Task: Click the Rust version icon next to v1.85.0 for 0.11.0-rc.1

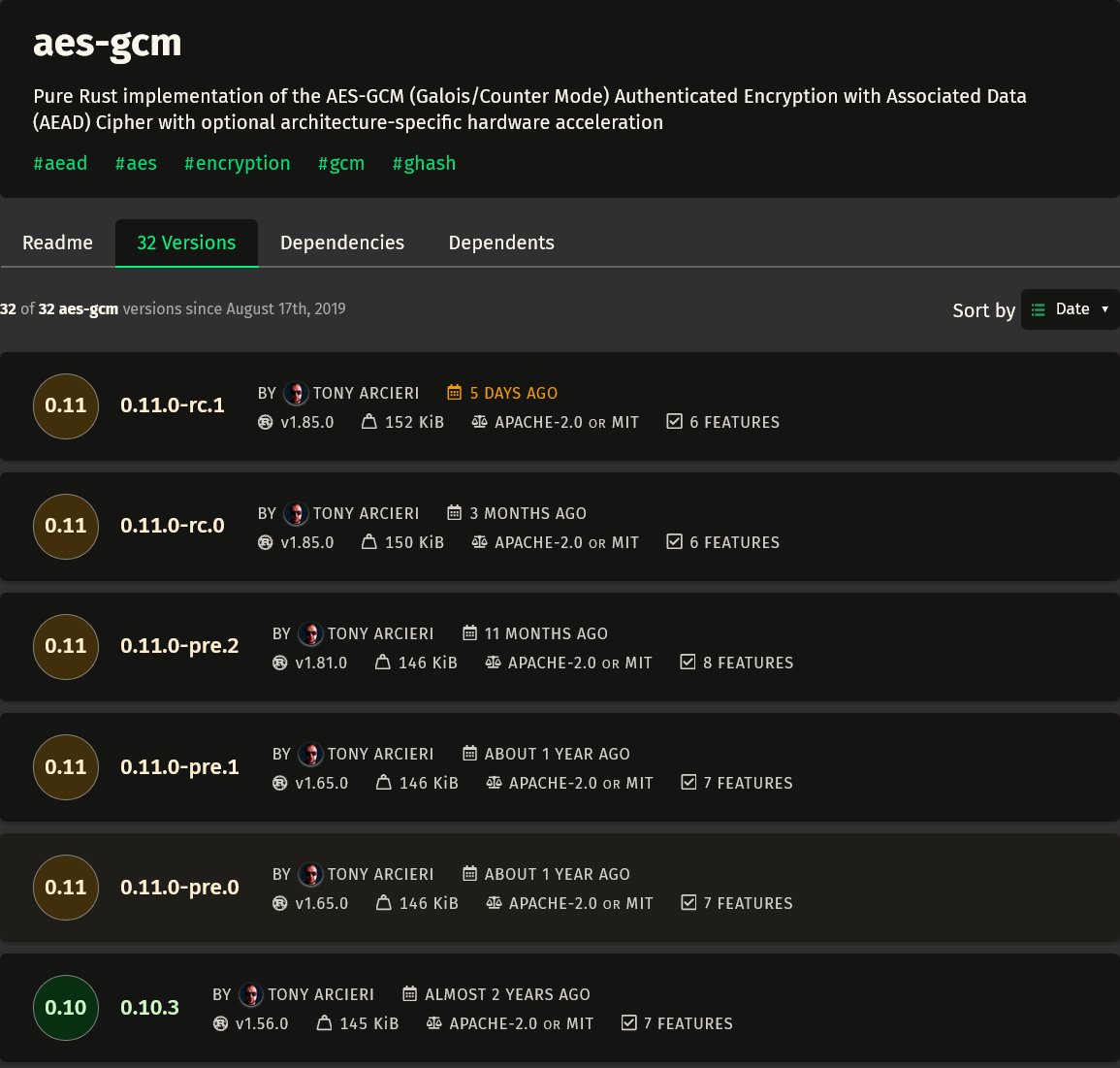Action: click(265, 422)
